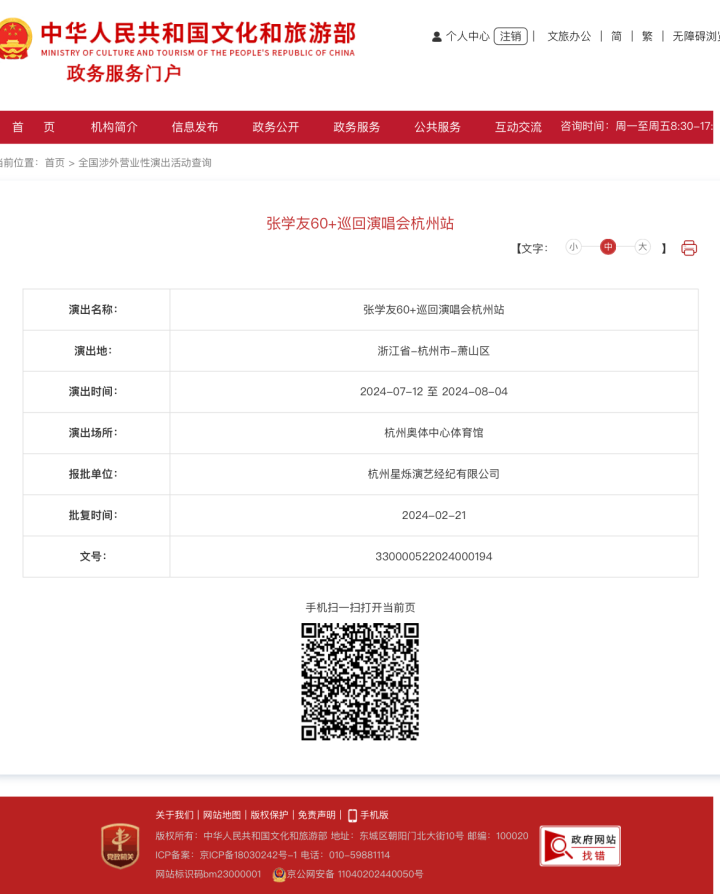
Task: Click the 演出名称 value cell
Action: pos(434,310)
